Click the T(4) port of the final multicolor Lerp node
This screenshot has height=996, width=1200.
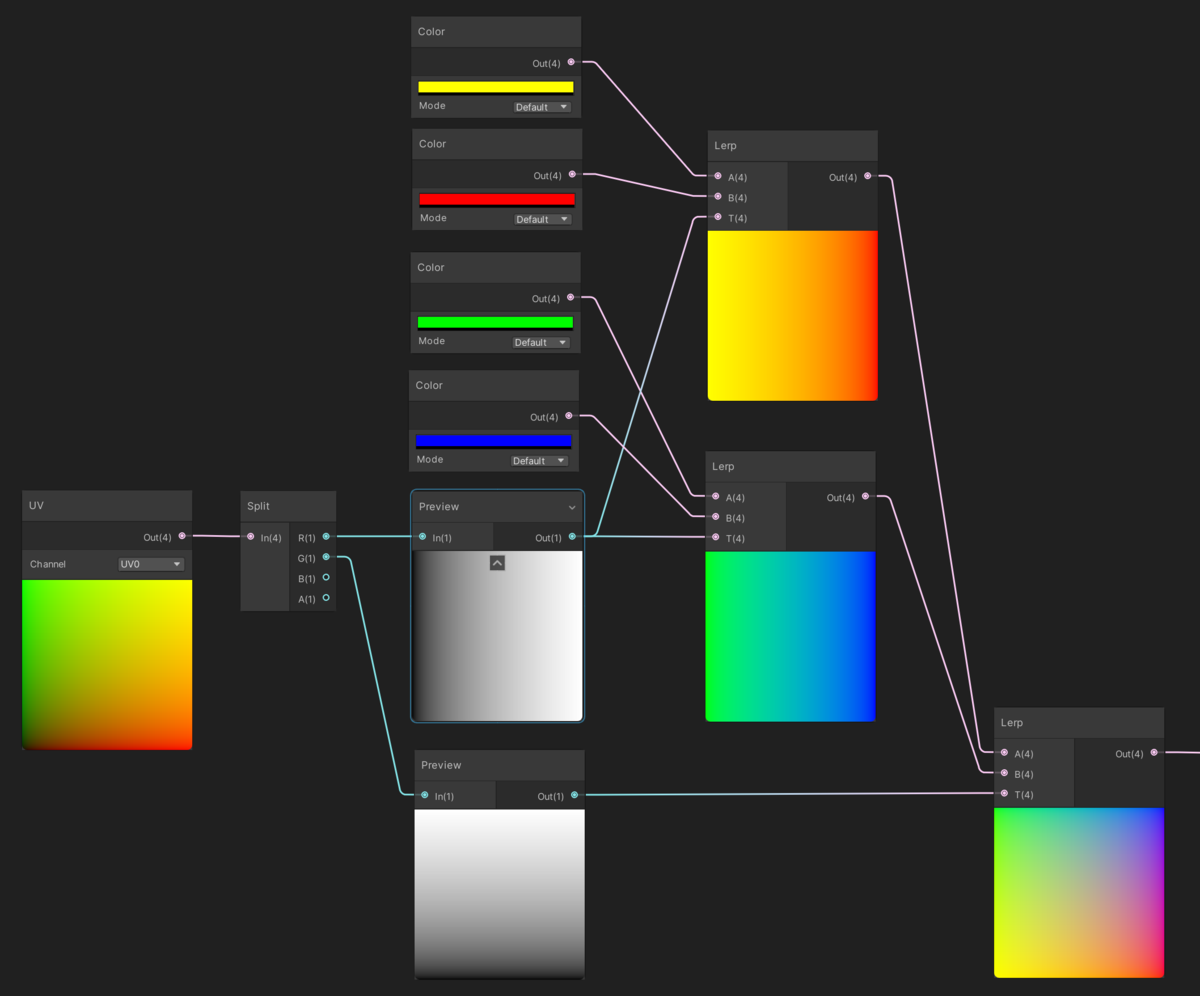tap(1004, 793)
